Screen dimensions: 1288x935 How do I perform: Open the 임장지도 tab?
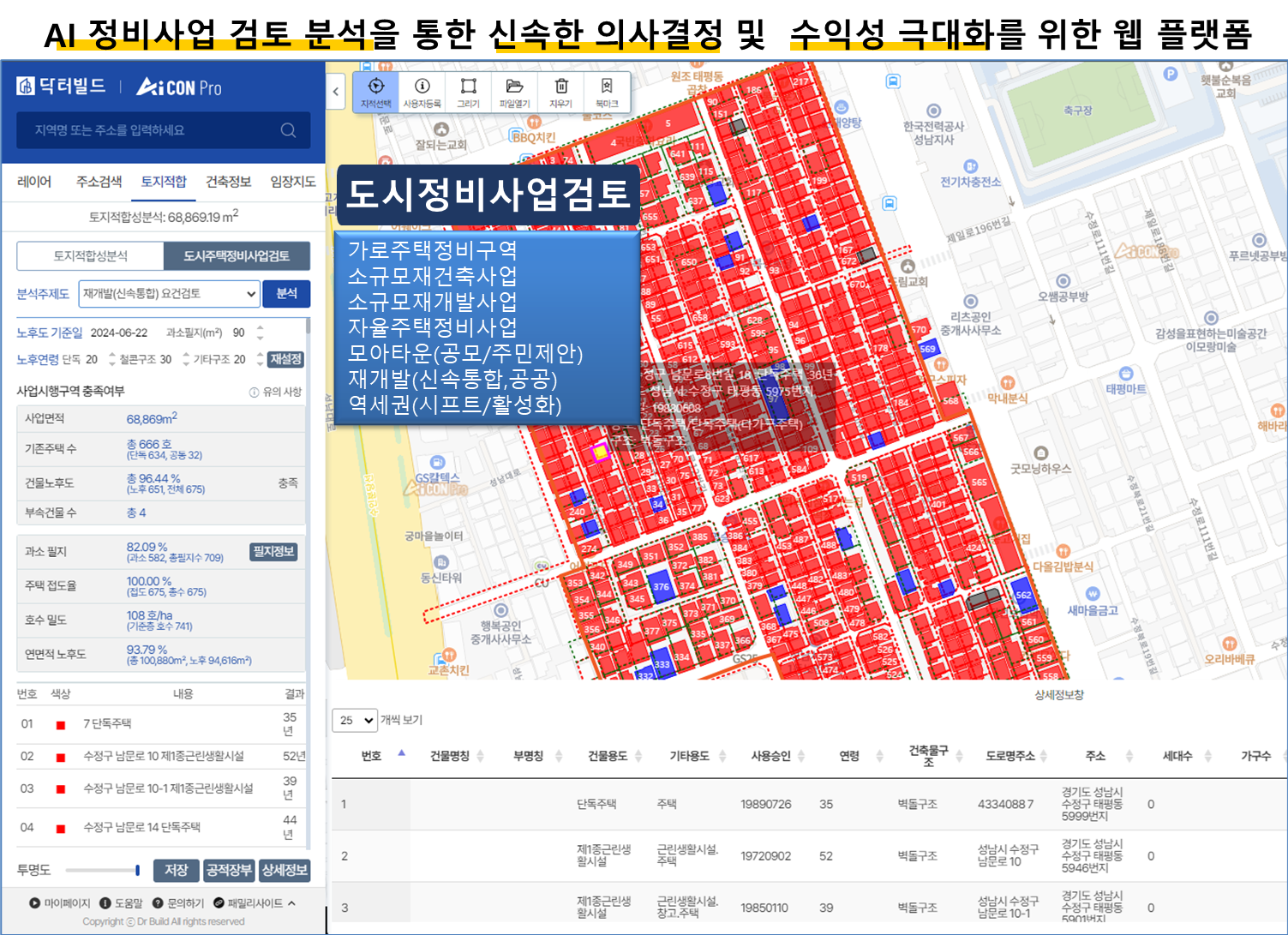tap(293, 182)
